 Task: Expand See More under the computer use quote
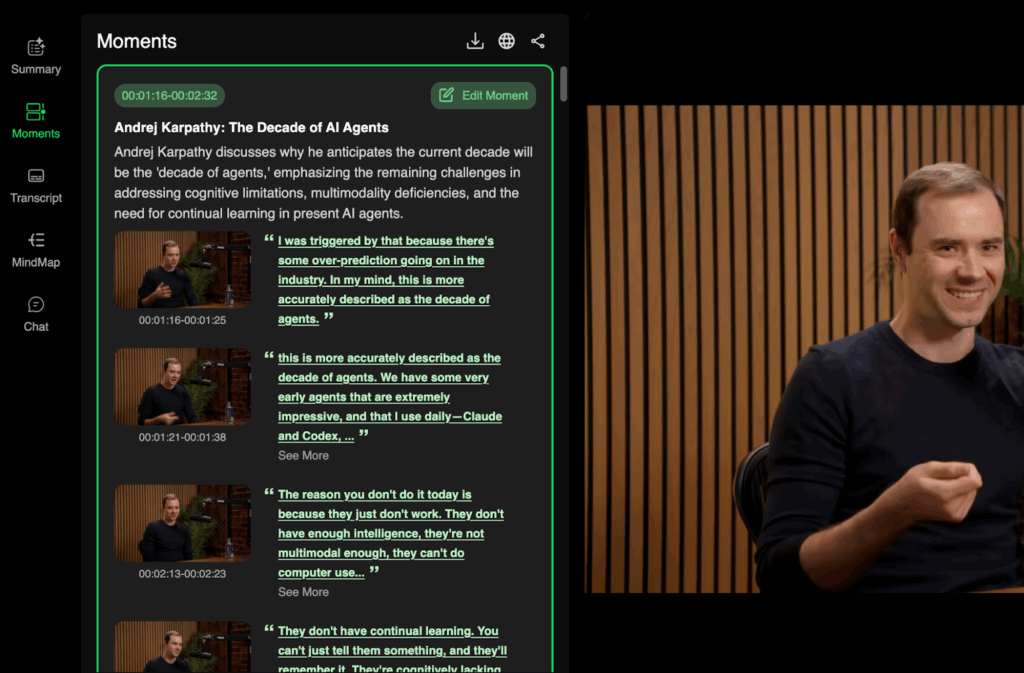(303, 592)
